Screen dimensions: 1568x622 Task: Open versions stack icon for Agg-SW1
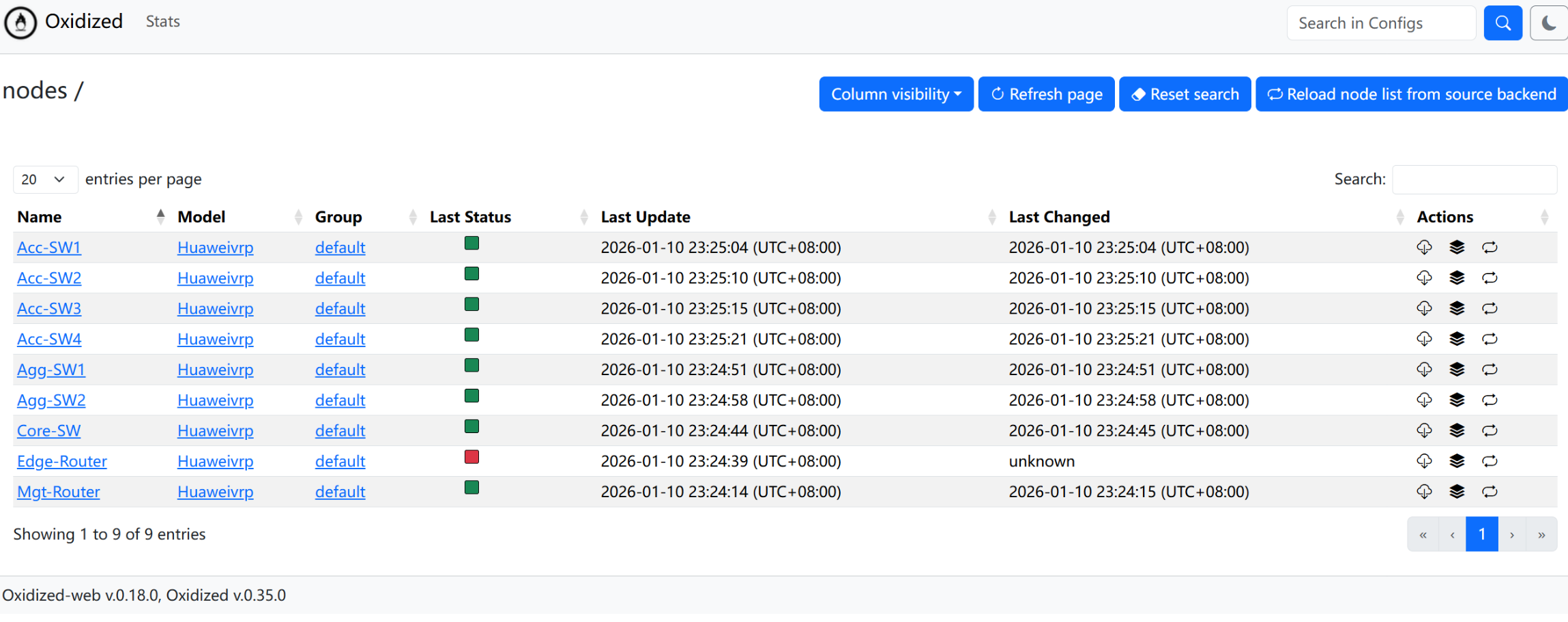(1457, 370)
